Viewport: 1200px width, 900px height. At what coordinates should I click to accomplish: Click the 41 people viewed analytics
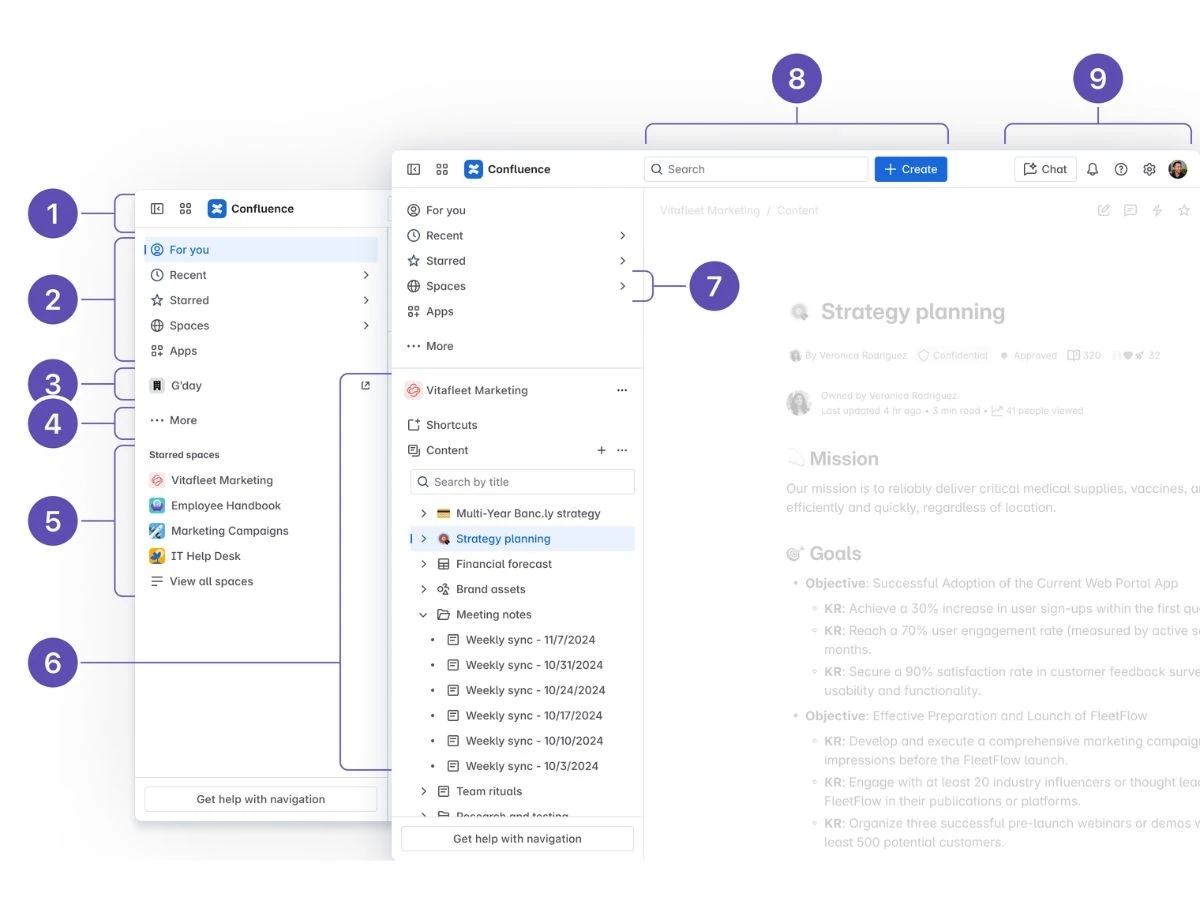1037,411
